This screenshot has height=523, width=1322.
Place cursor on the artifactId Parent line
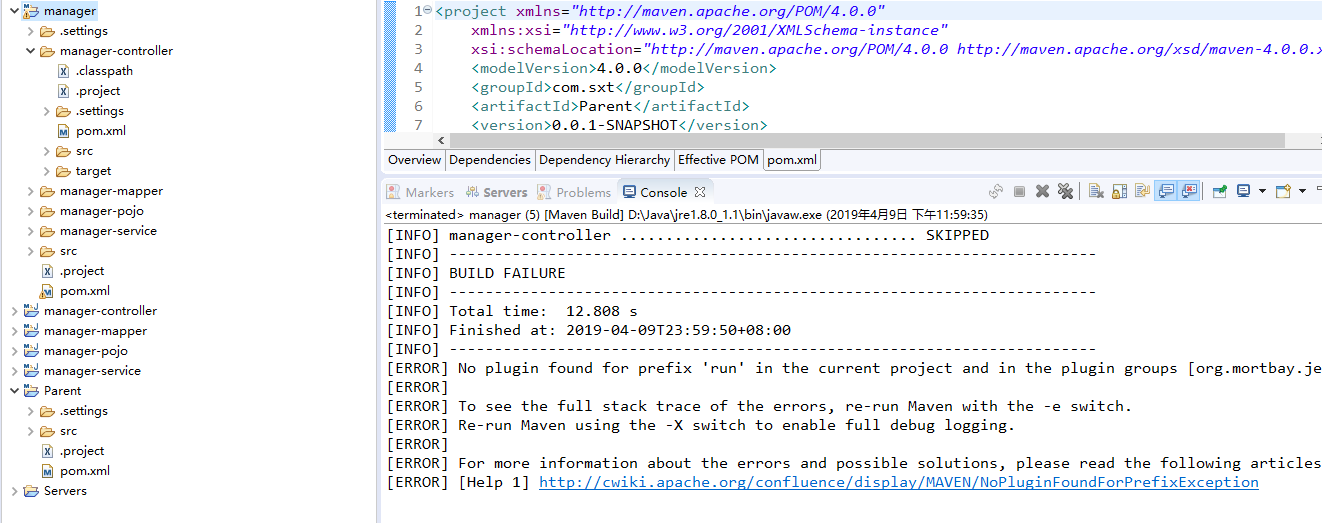(x=610, y=106)
